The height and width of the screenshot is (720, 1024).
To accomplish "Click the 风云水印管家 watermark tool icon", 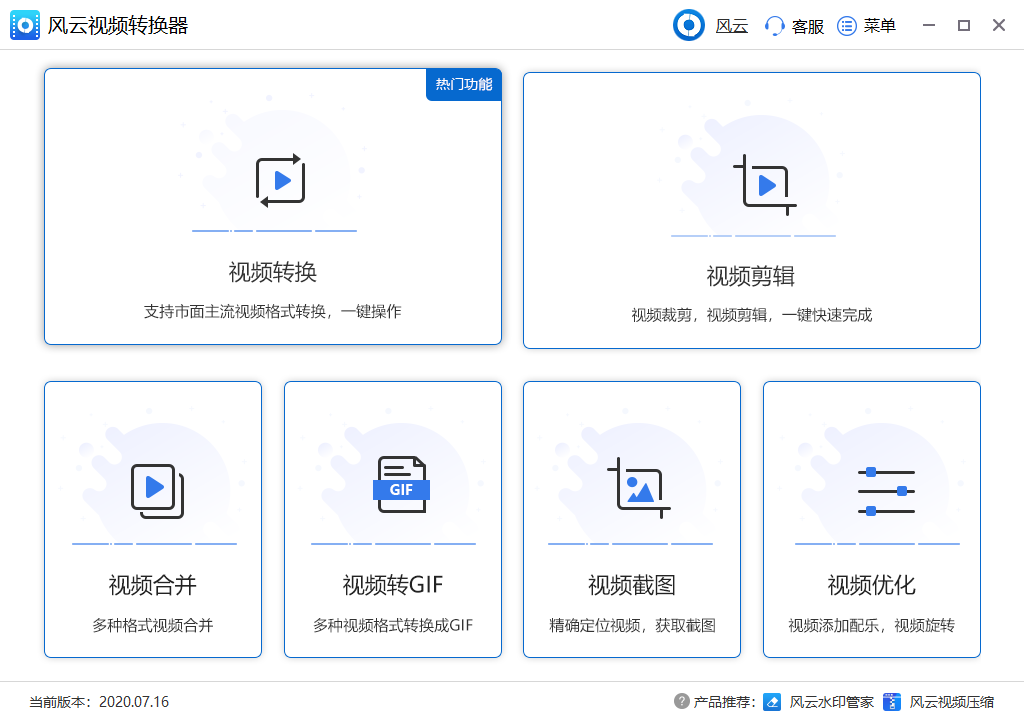I will [771, 702].
